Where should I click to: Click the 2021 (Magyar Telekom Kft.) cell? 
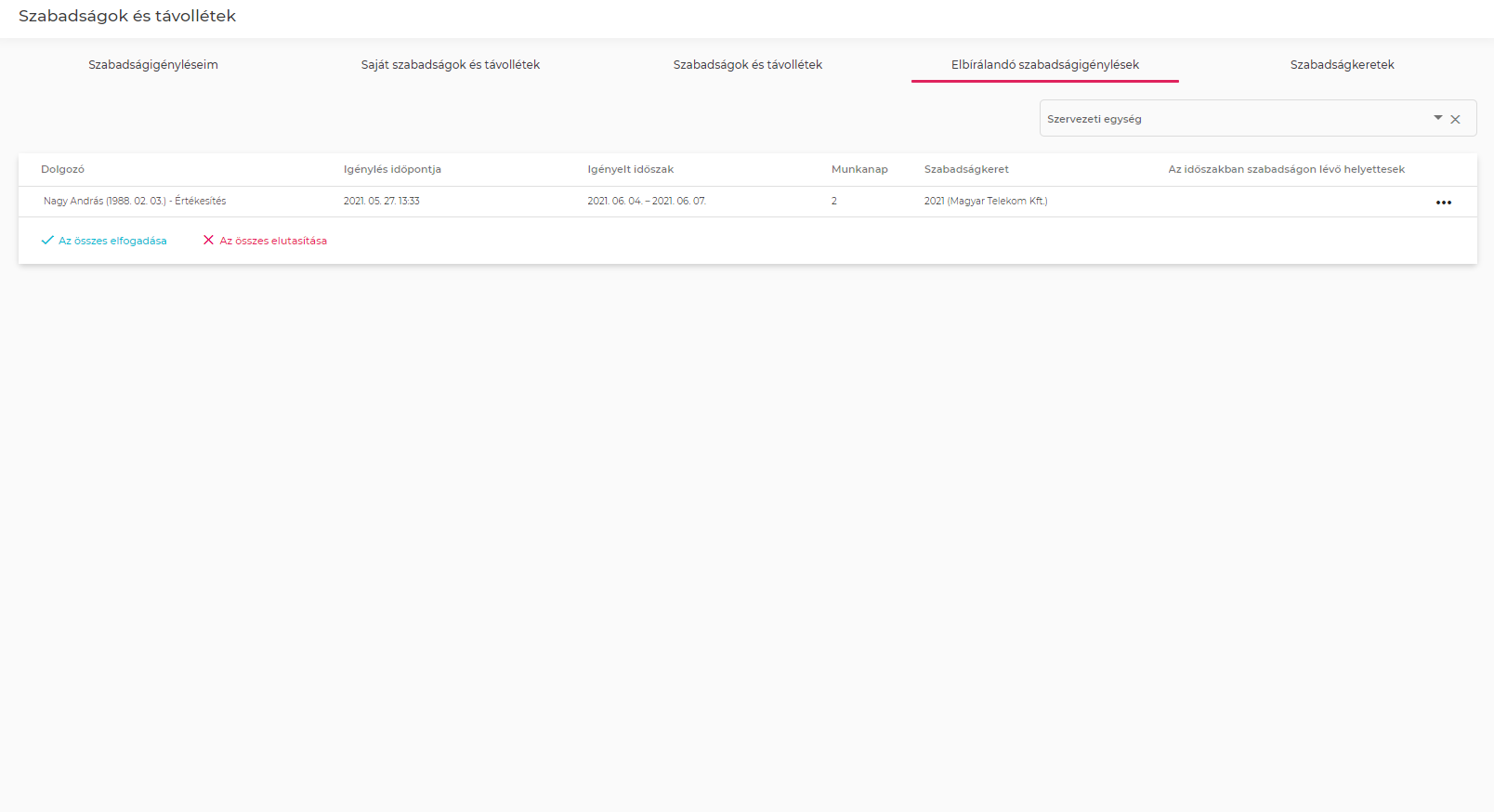coord(985,202)
